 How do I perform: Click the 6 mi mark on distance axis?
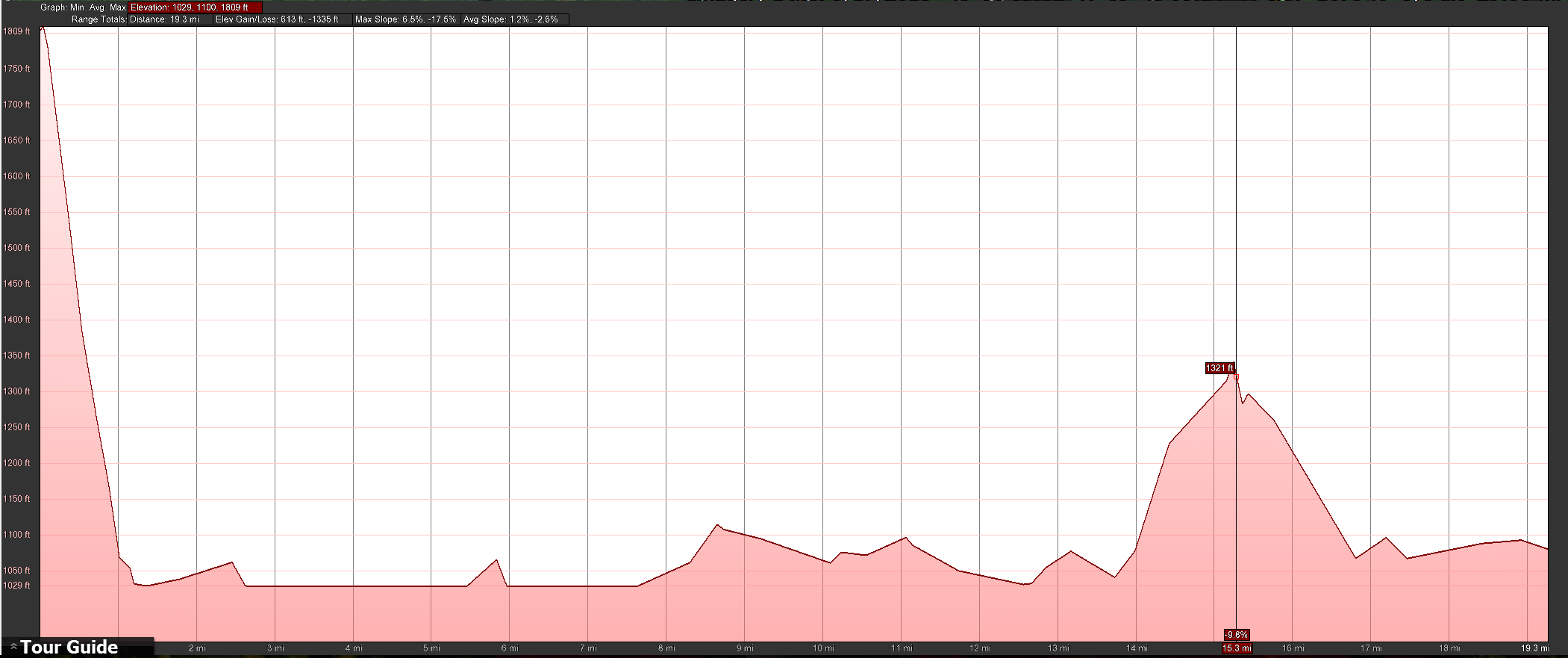[510, 648]
